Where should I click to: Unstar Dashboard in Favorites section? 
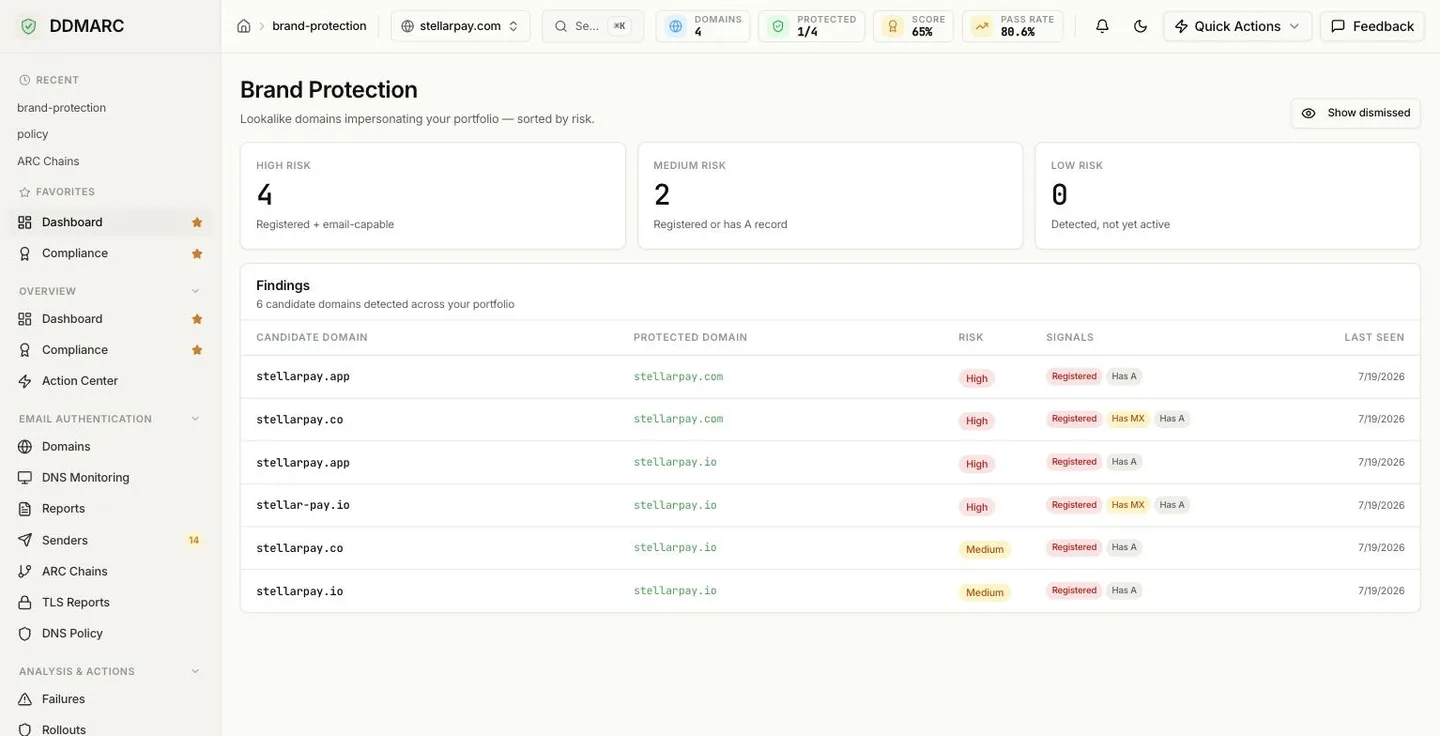(197, 222)
